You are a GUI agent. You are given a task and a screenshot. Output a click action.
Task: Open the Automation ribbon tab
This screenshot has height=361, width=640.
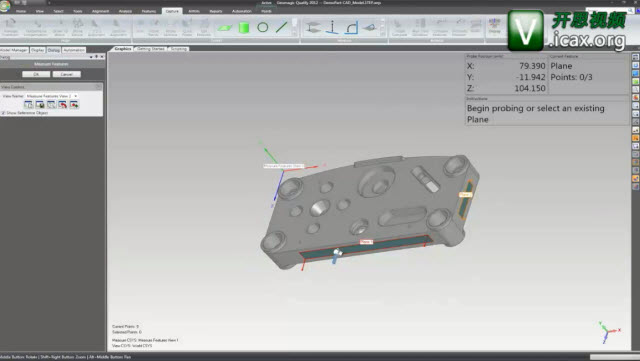pyautogui.click(x=242, y=11)
